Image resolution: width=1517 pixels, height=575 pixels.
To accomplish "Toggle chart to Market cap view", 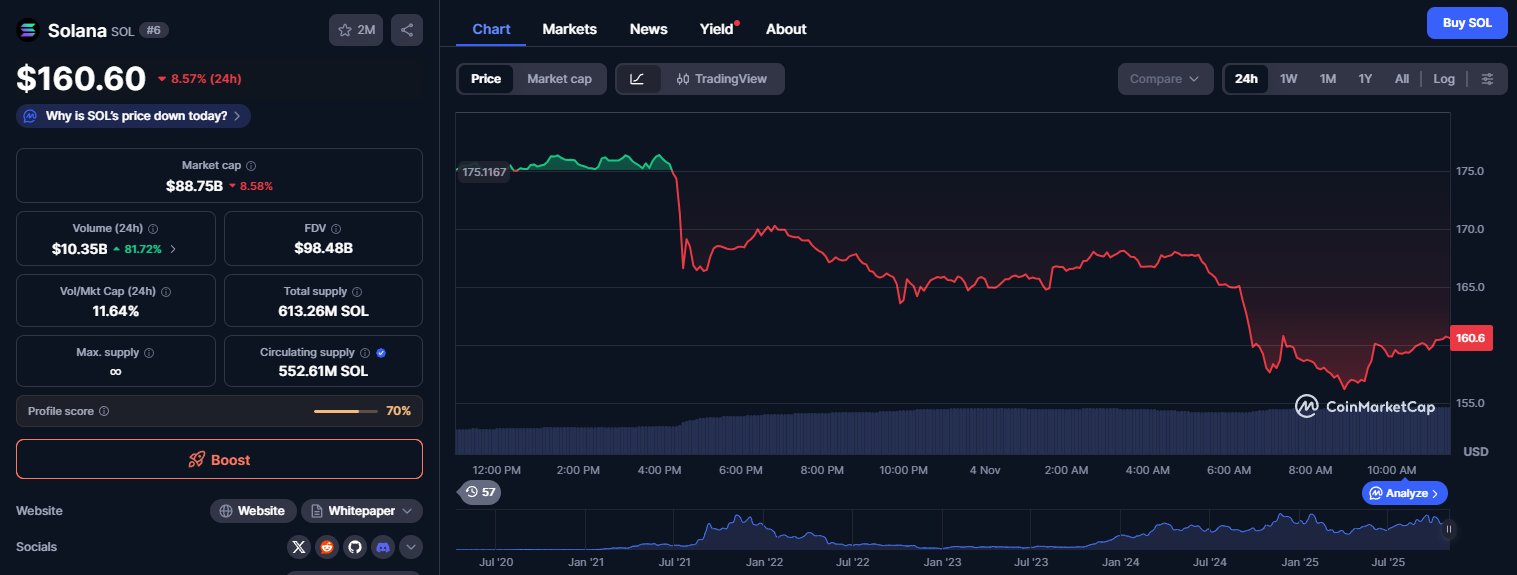I will pos(559,79).
